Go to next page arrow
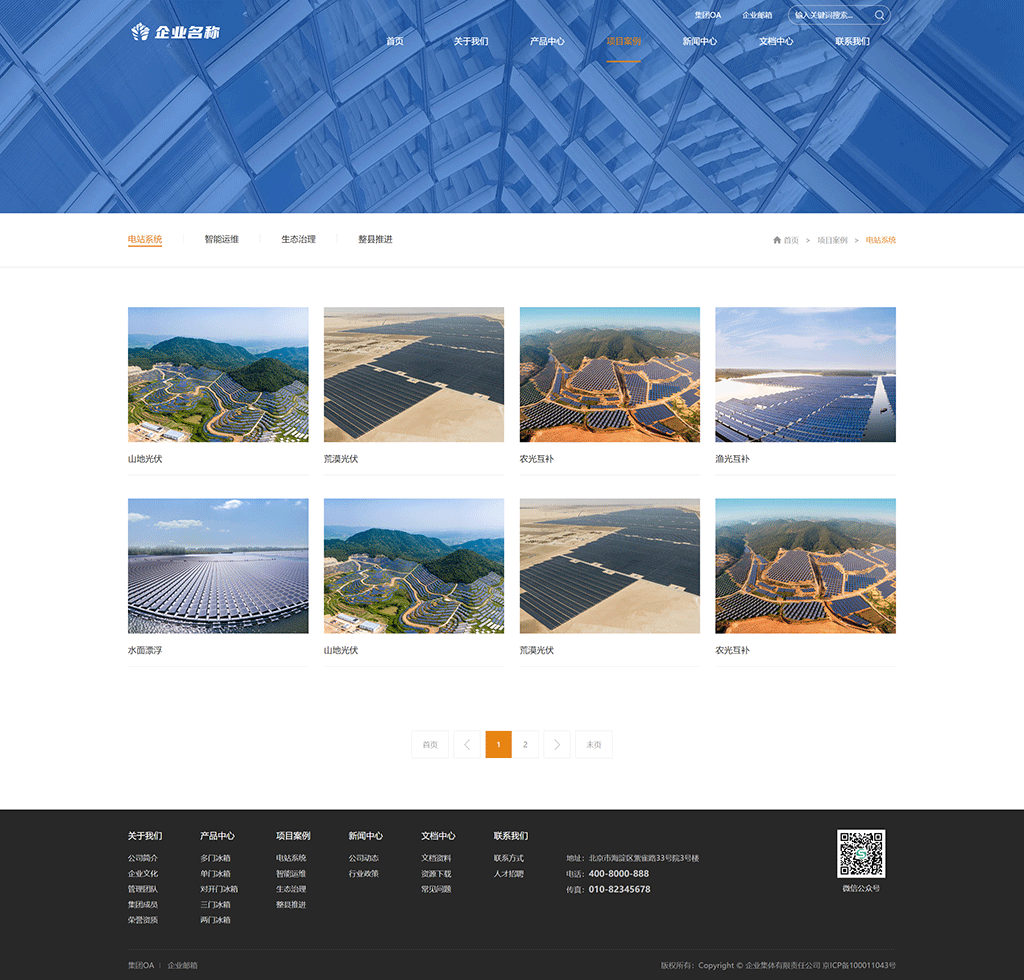This screenshot has height=980, width=1024. [x=557, y=744]
